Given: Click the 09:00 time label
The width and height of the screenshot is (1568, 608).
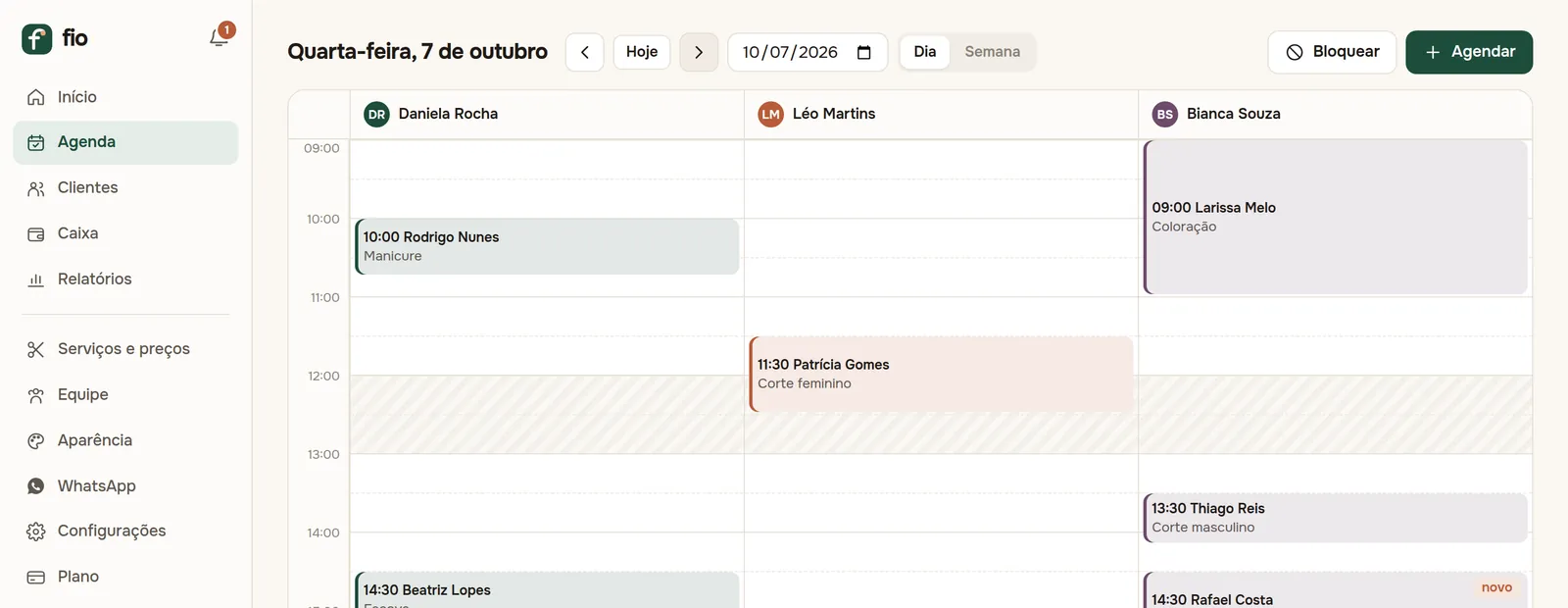Looking at the screenshot, I should pyautogui.click(x=321, y=148).
